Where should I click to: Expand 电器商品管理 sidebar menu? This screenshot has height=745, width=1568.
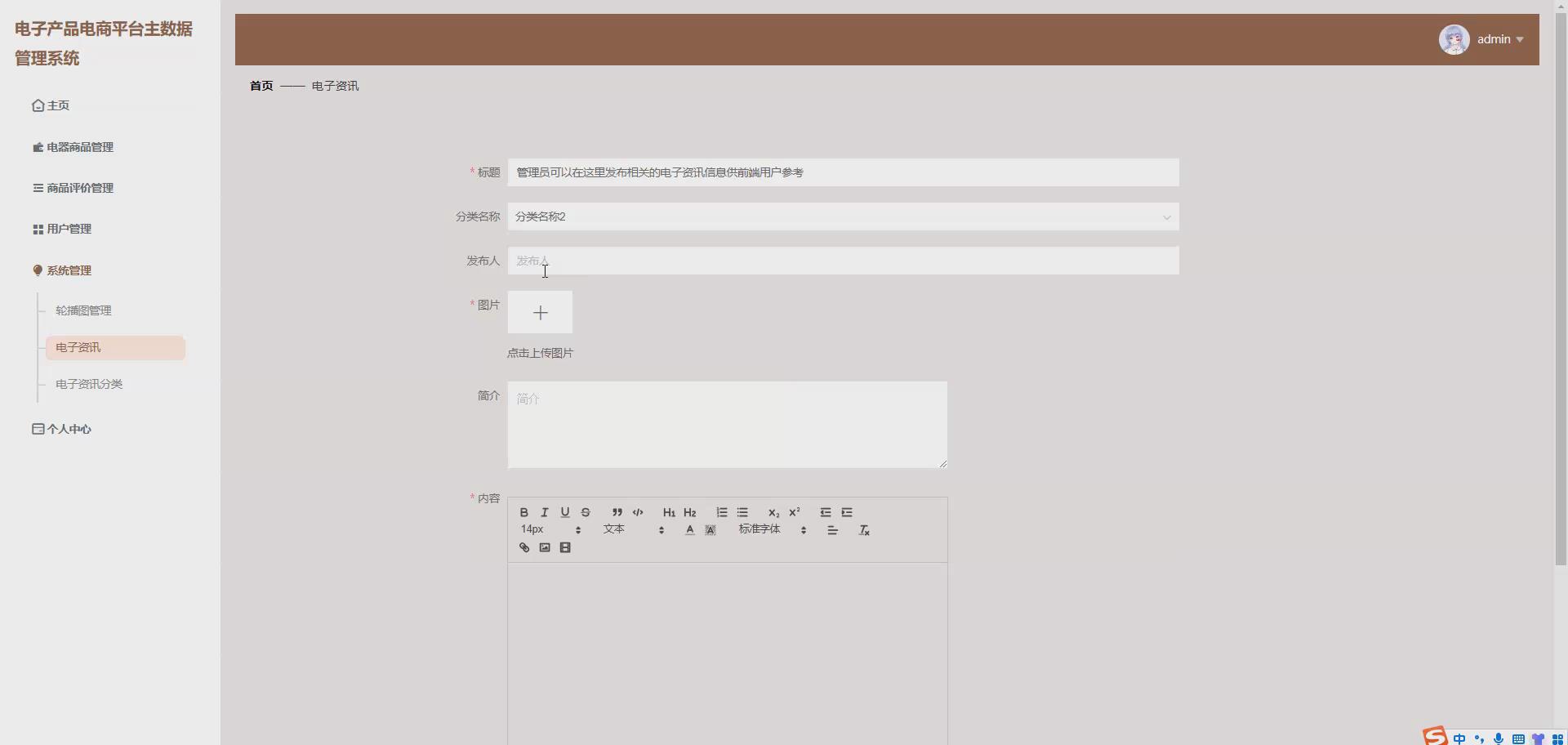73,147
